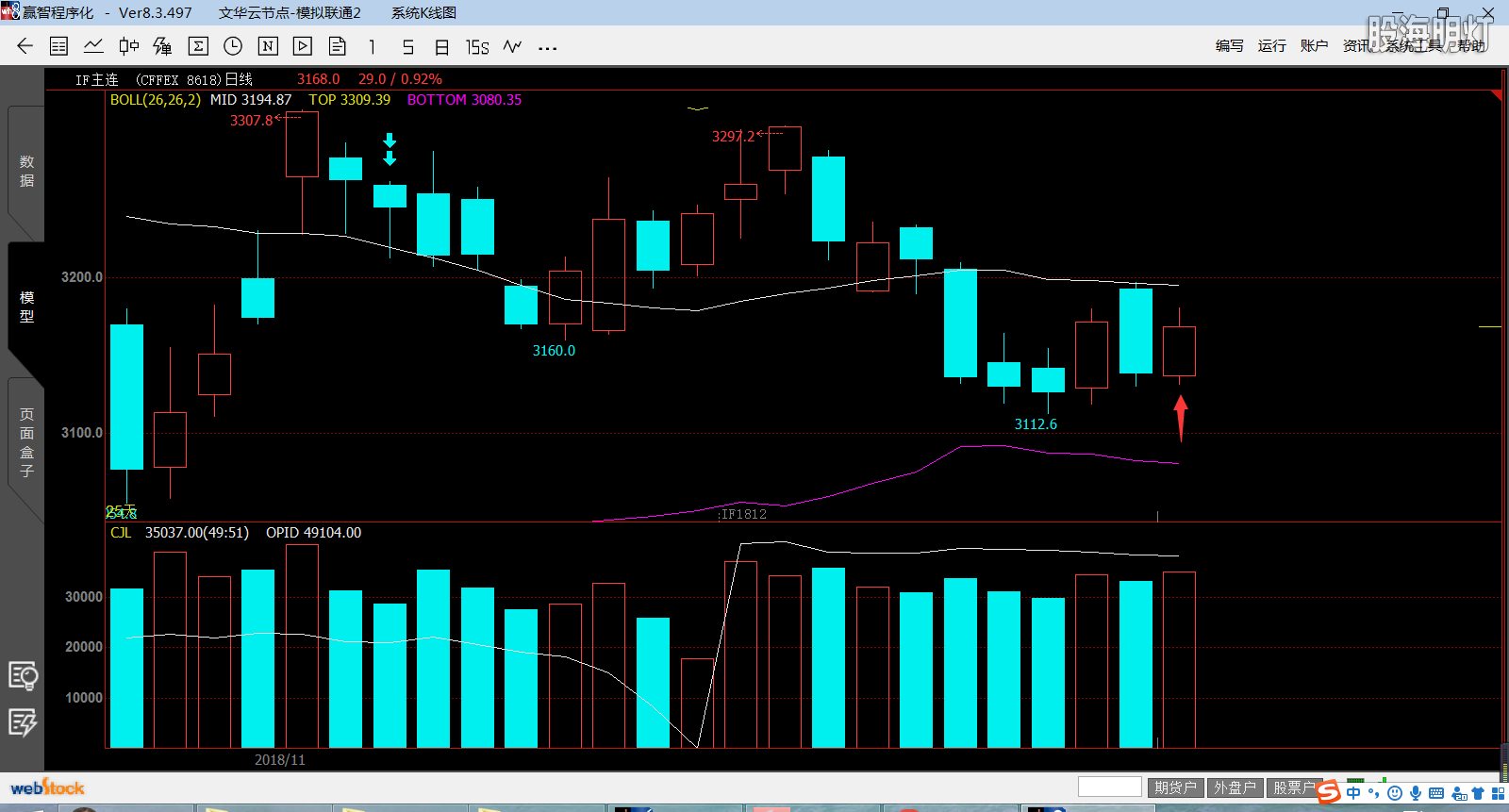The height and width of the screenshot is (812, 1509).
Task: Open the soft keyboard icon
Action: pyautogui.click(x=1436, y=793)
